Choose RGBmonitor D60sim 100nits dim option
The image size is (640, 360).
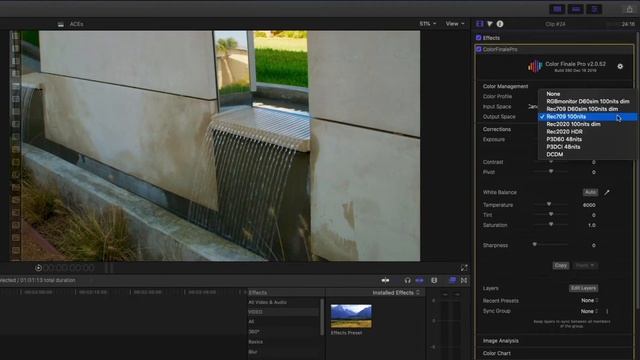(x=587, y=101)
